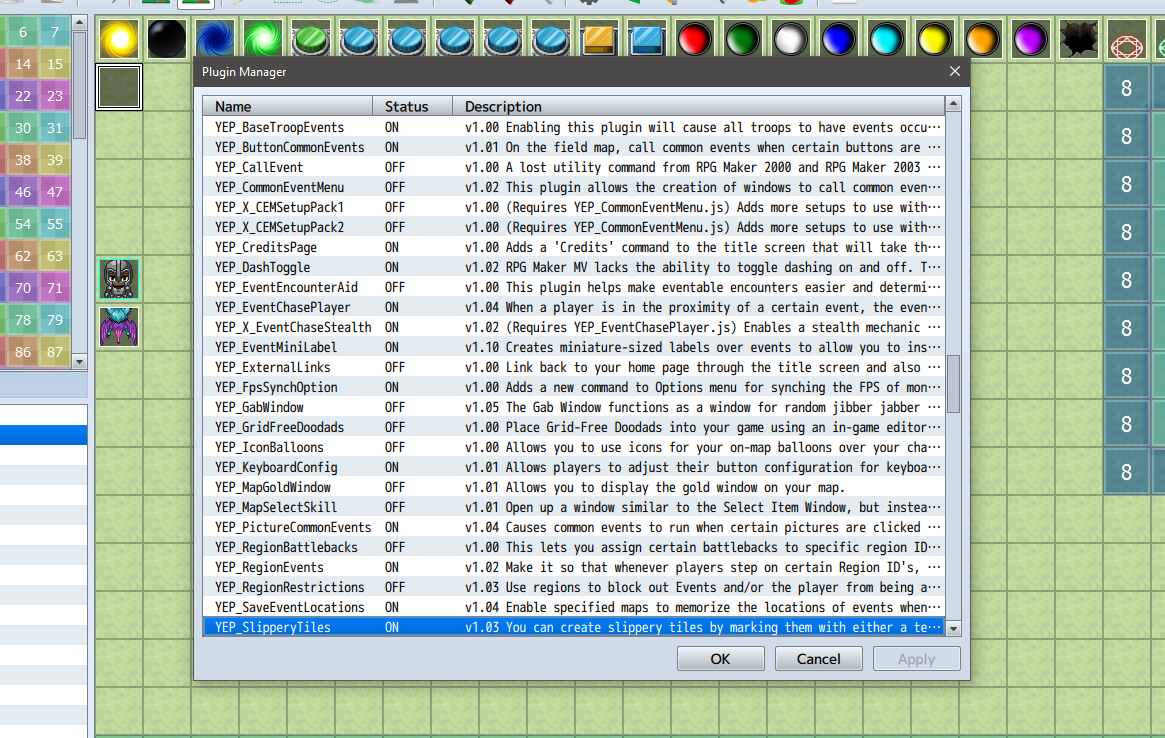The width and height of the screenshot is (1165, 738).
Task: Select the yellow orb event icon
Action: (934, 39)
